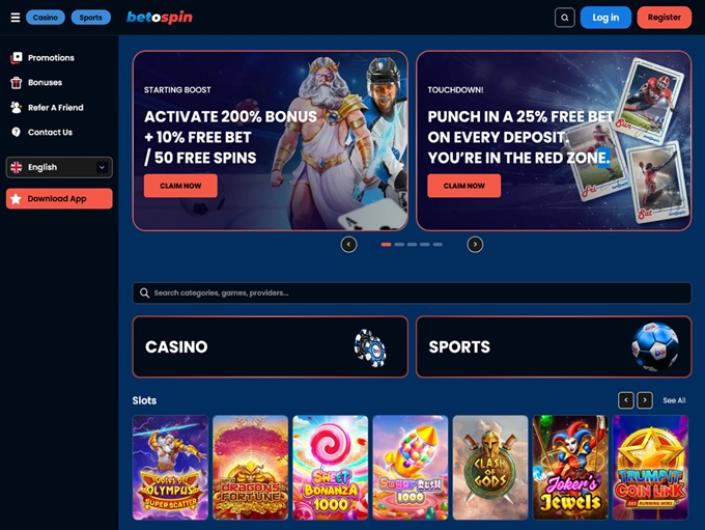Show previous banner with carousel left arrow

(x=349, y=245)
